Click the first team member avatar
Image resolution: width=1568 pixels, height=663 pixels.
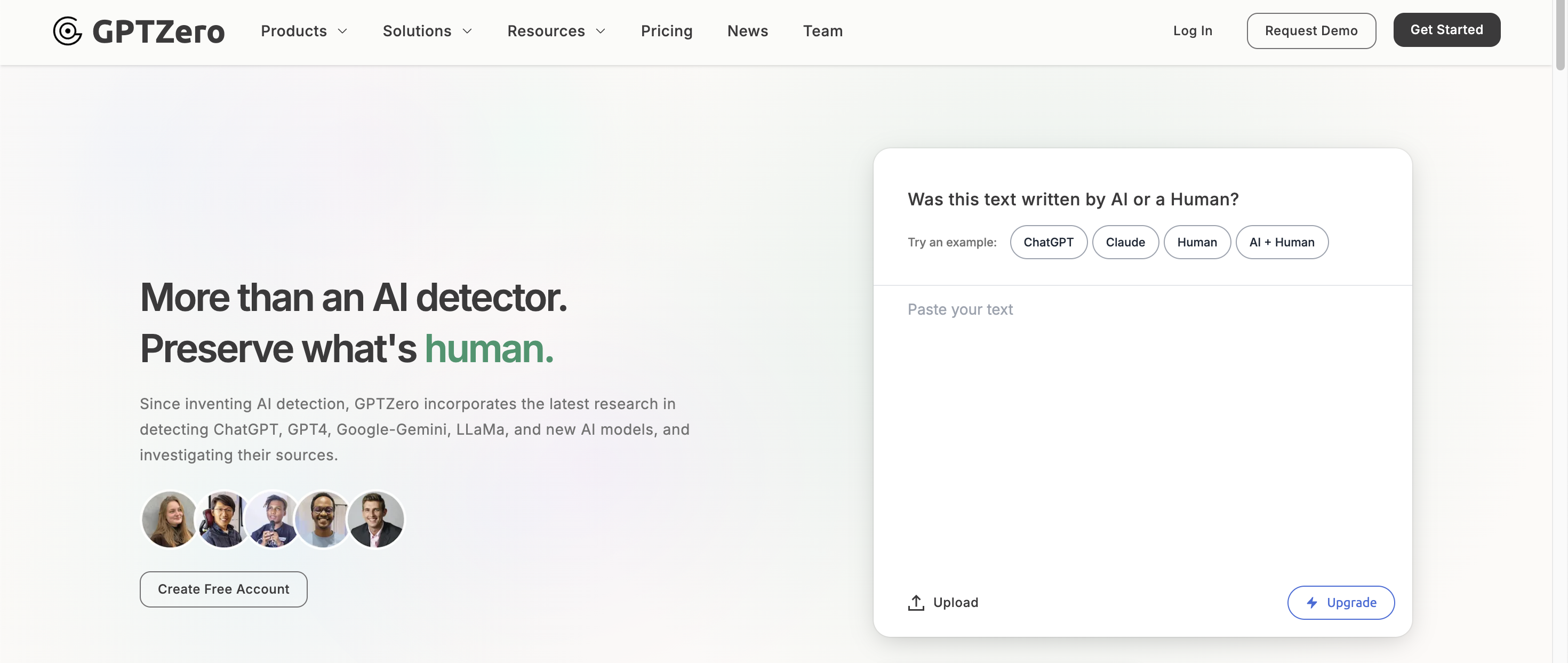click(x=169, y=520)
